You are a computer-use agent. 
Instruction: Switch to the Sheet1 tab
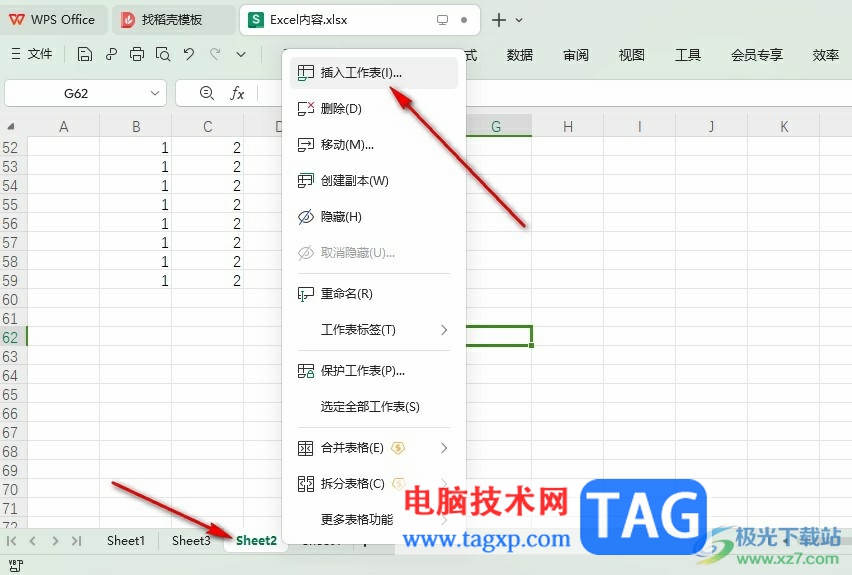pos(126,541)
